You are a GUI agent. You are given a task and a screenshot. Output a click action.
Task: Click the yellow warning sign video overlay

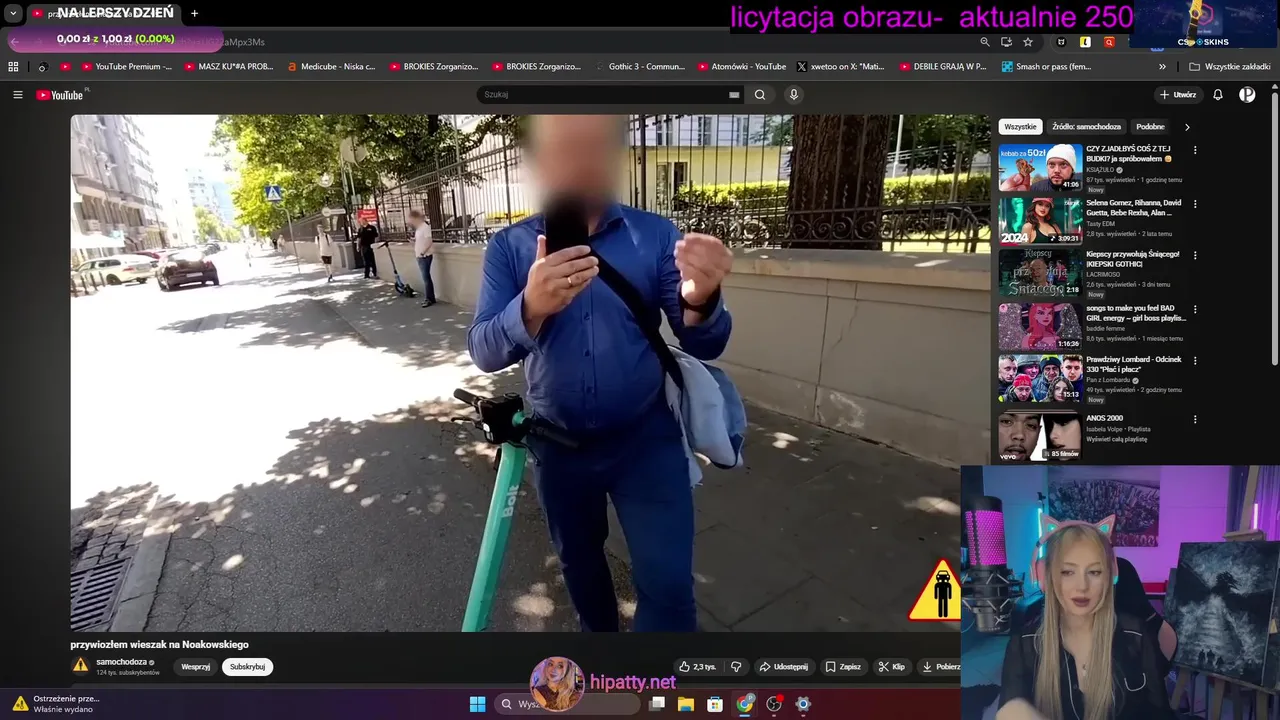[x=934, y=590]
